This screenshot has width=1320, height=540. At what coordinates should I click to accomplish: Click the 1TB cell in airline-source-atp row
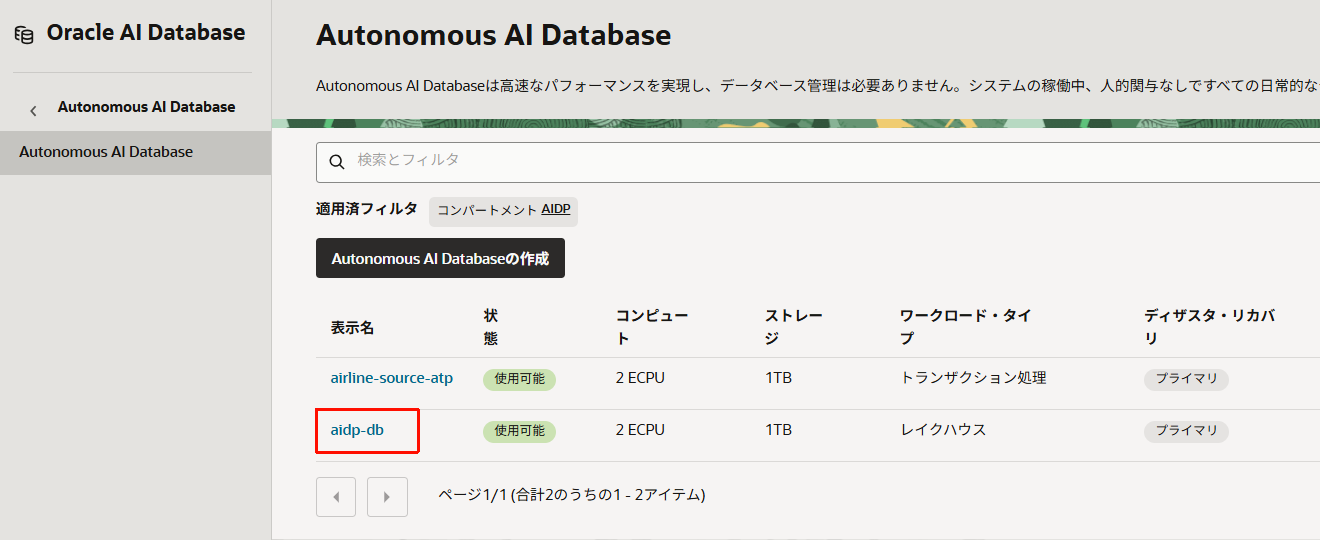pyautogui.click(x=778, y=378)
